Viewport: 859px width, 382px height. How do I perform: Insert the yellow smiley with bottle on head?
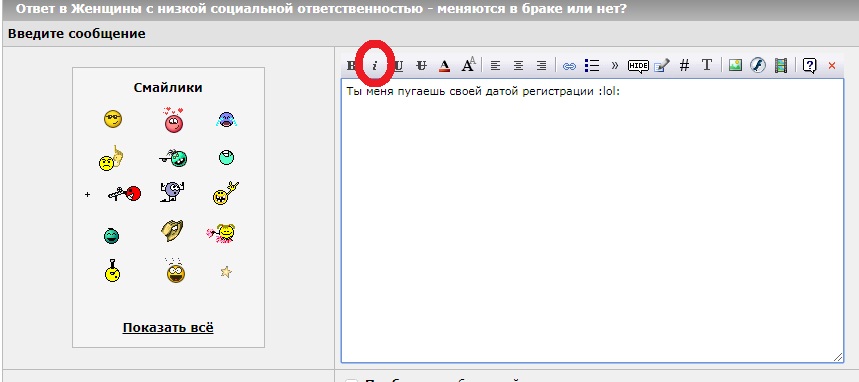pyautogui.click(x=112, y=270)
